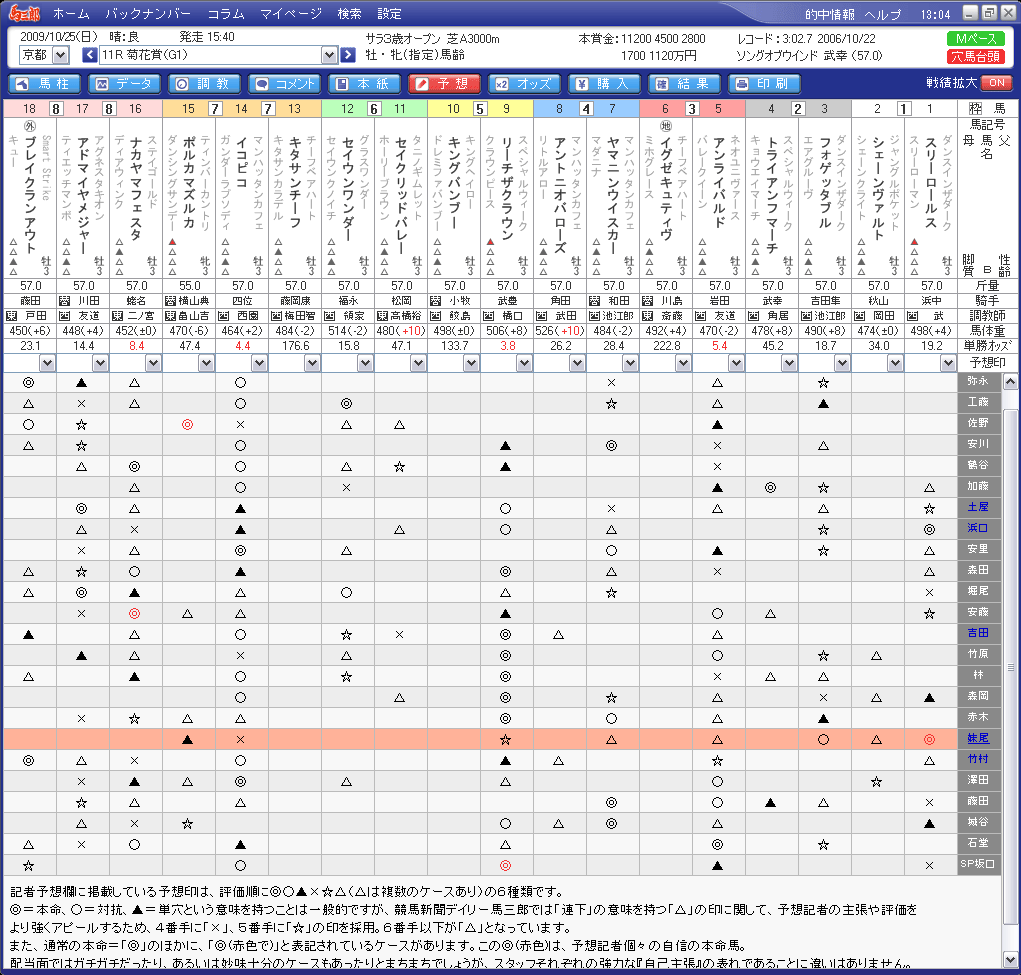Click the odds value 3.8

[x=508, y=346]
